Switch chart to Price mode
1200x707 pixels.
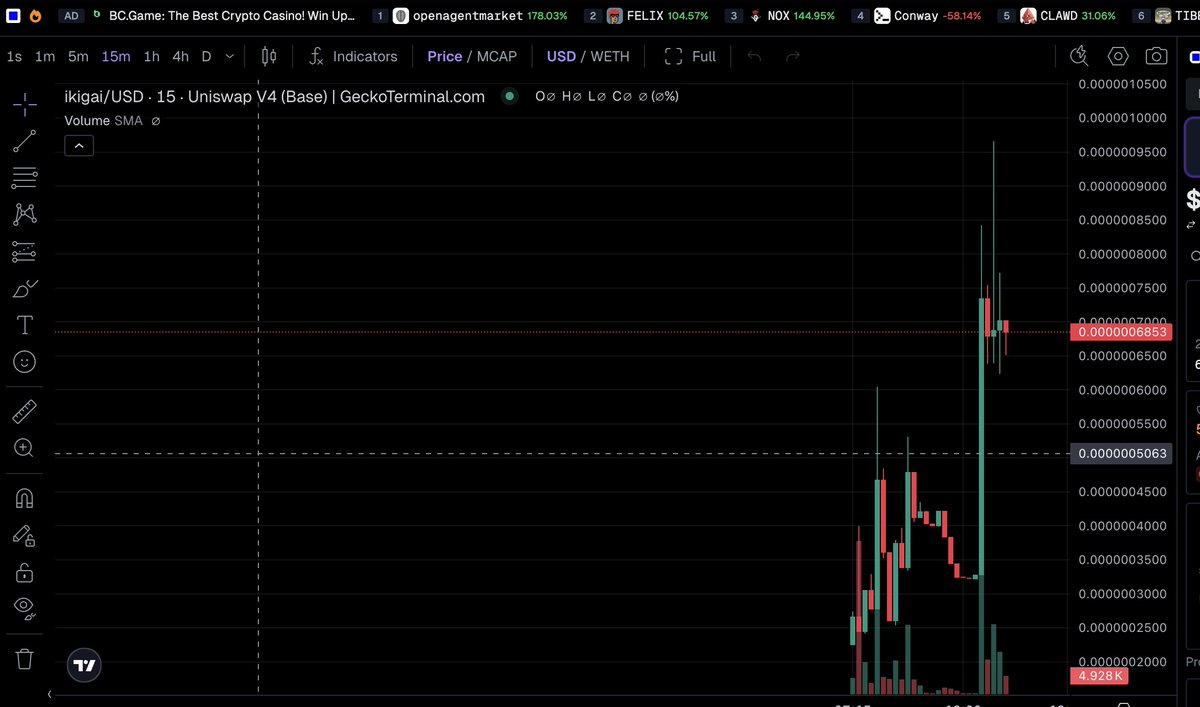point(445,56)
